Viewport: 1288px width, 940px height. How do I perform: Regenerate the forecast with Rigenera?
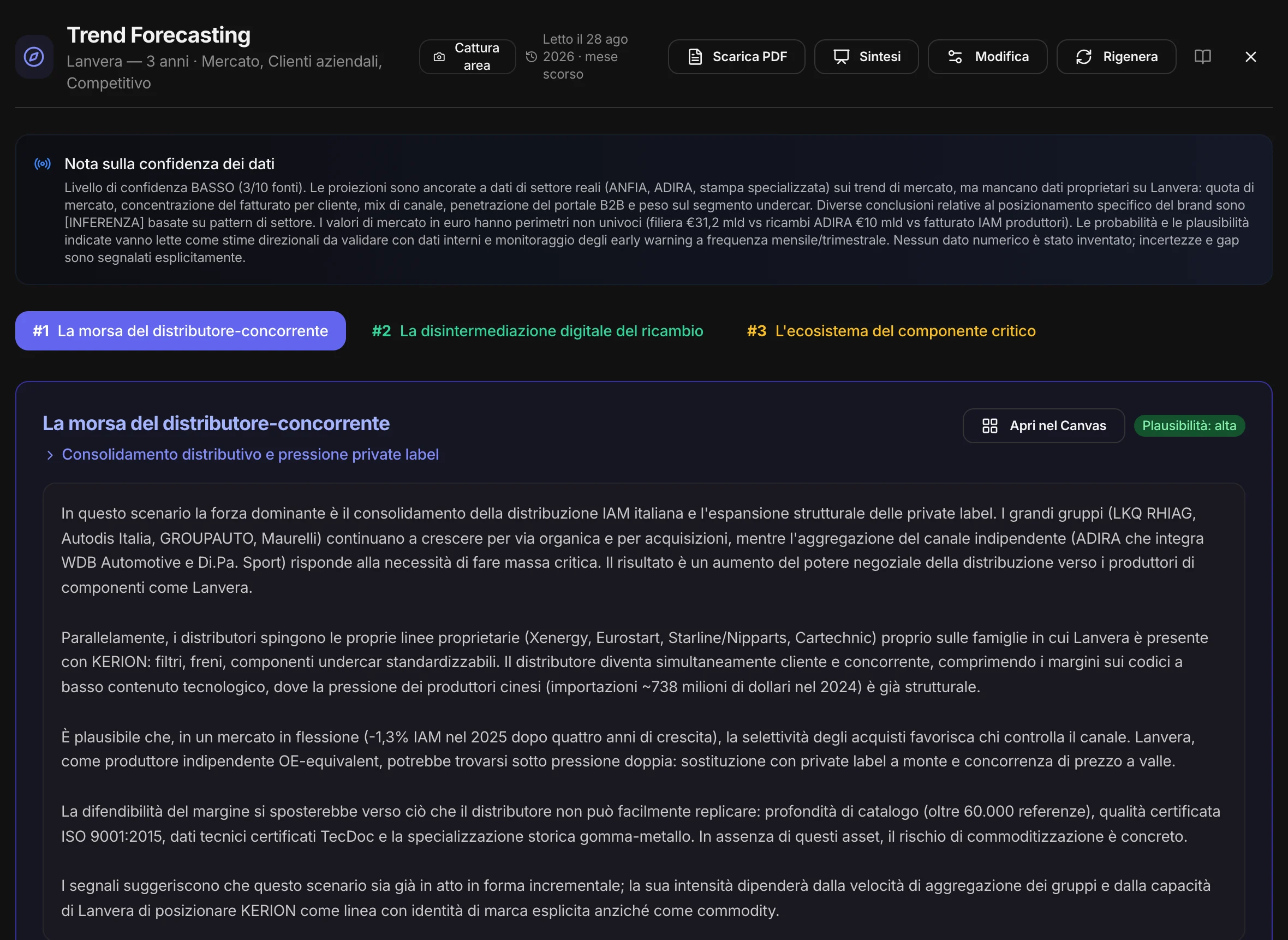(1116, 57)
